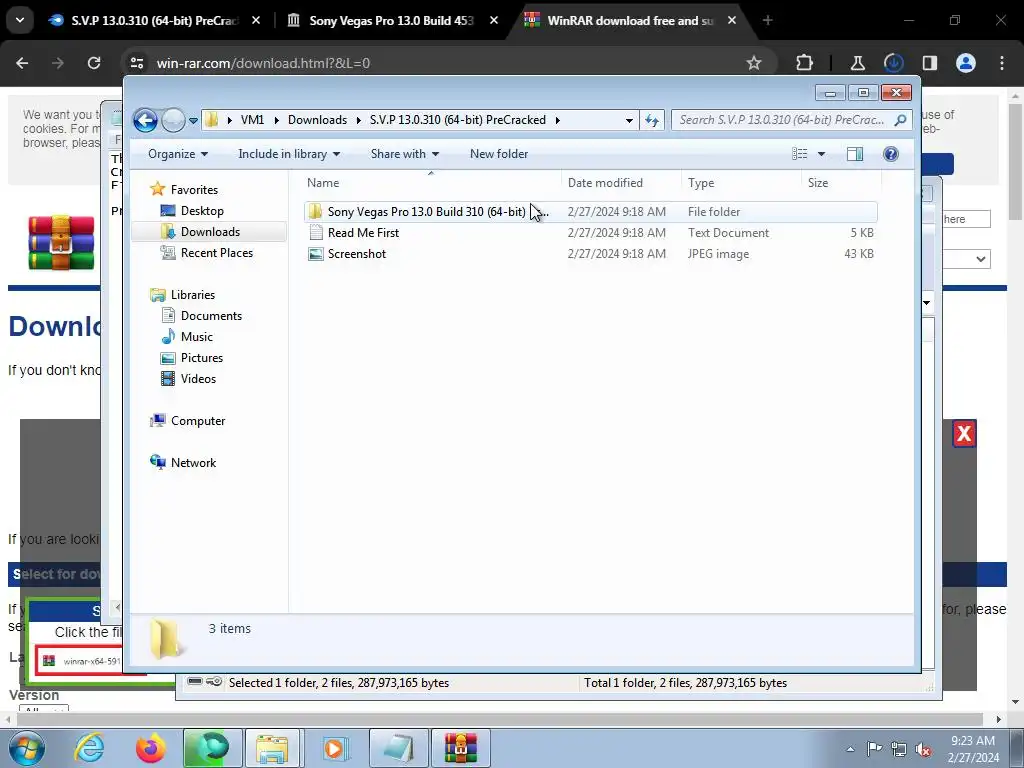Go back using Explorer's blue back arrow
This screenshot has width=1024, height=768.
click(x=145, y=120)
